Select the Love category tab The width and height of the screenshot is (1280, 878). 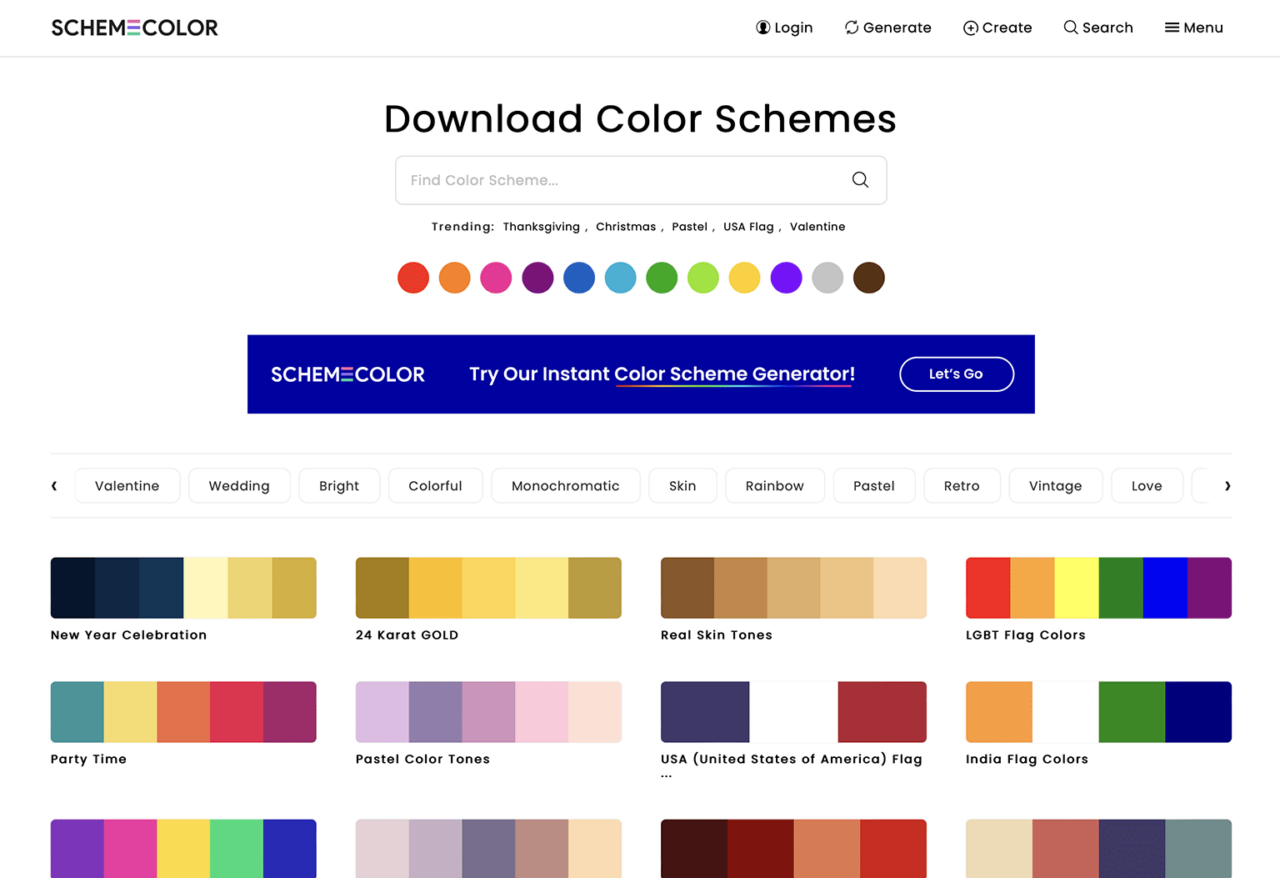click(x=1147, y=486)
